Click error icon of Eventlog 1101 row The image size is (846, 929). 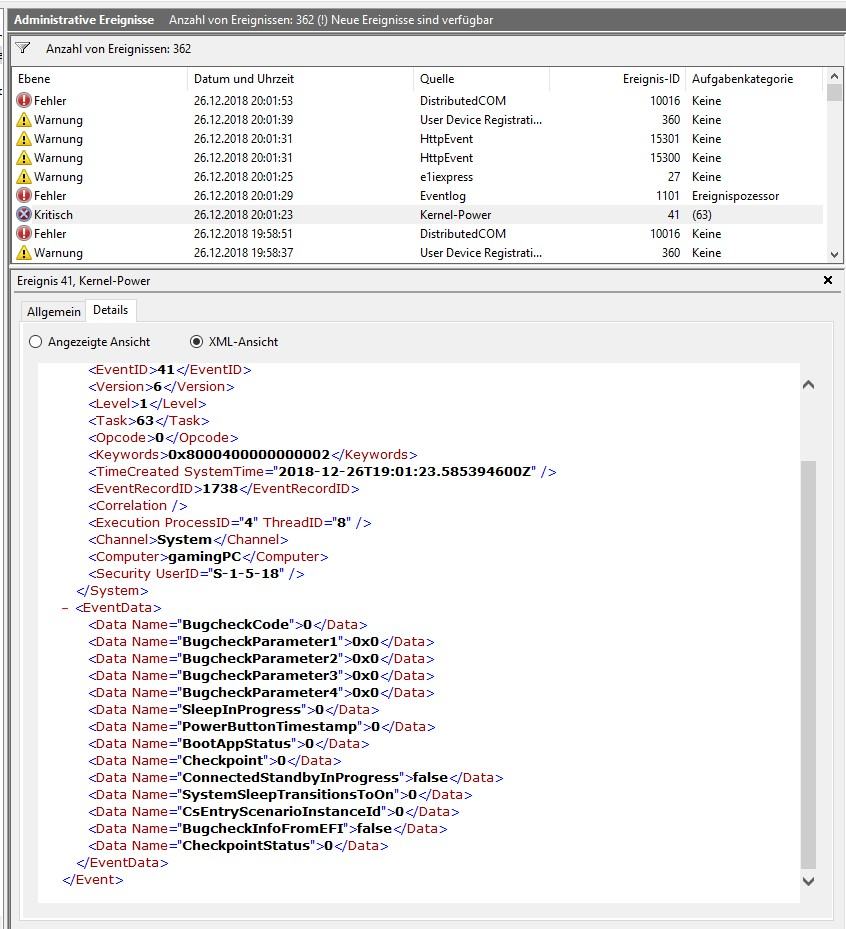click(x=24, y=196)
